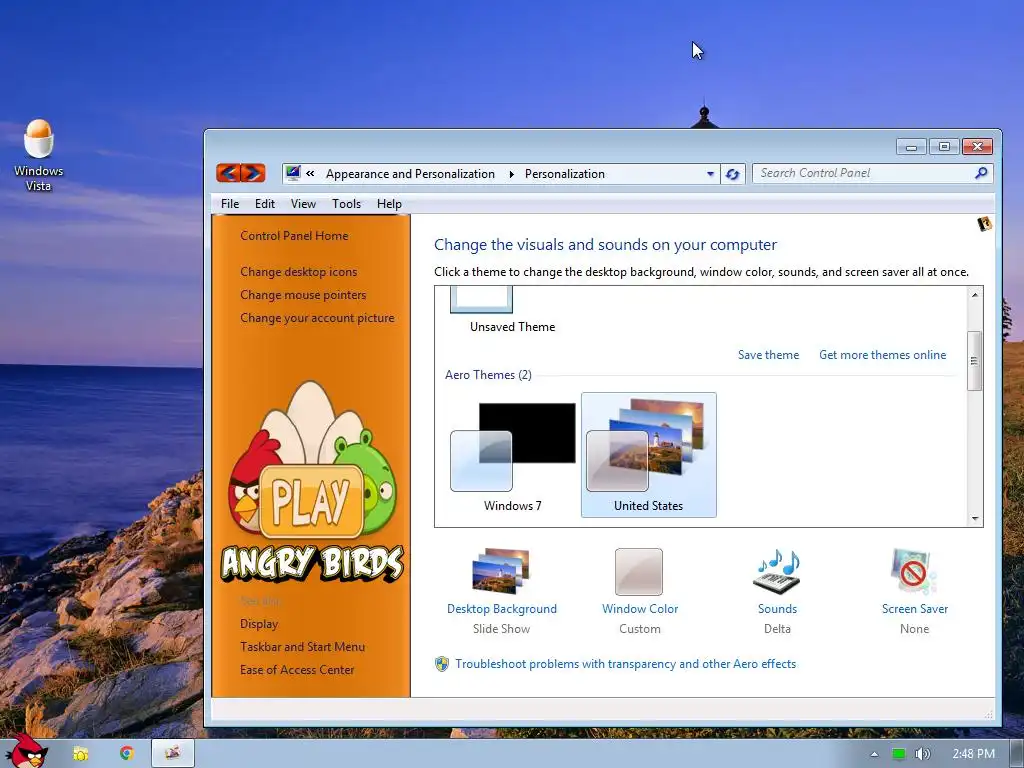Open the taskbar folder explorer icon
The width and height of the screenshot is (1024, 768).
[80, 754]
